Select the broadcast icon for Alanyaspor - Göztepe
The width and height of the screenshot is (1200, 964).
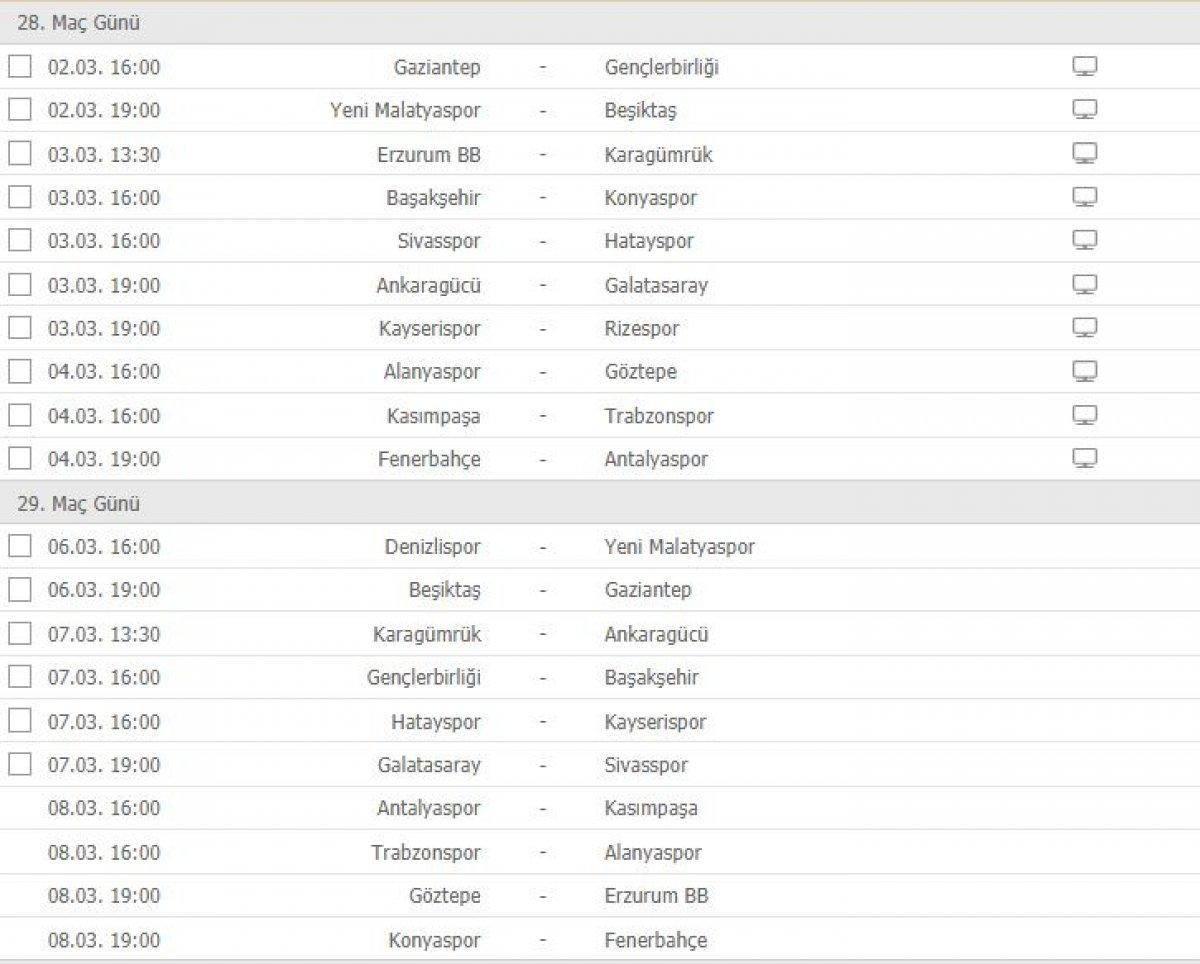pyautogui.click(x=1085, y=372)
